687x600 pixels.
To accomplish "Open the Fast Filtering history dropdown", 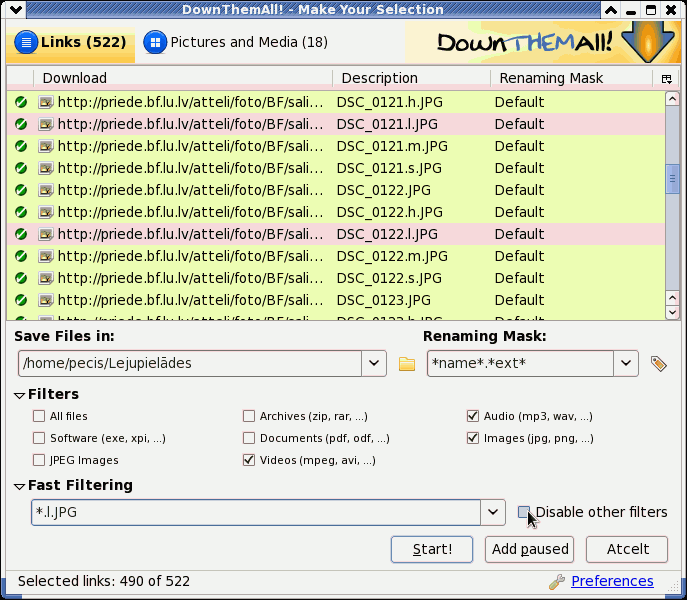I will (493, 512).
